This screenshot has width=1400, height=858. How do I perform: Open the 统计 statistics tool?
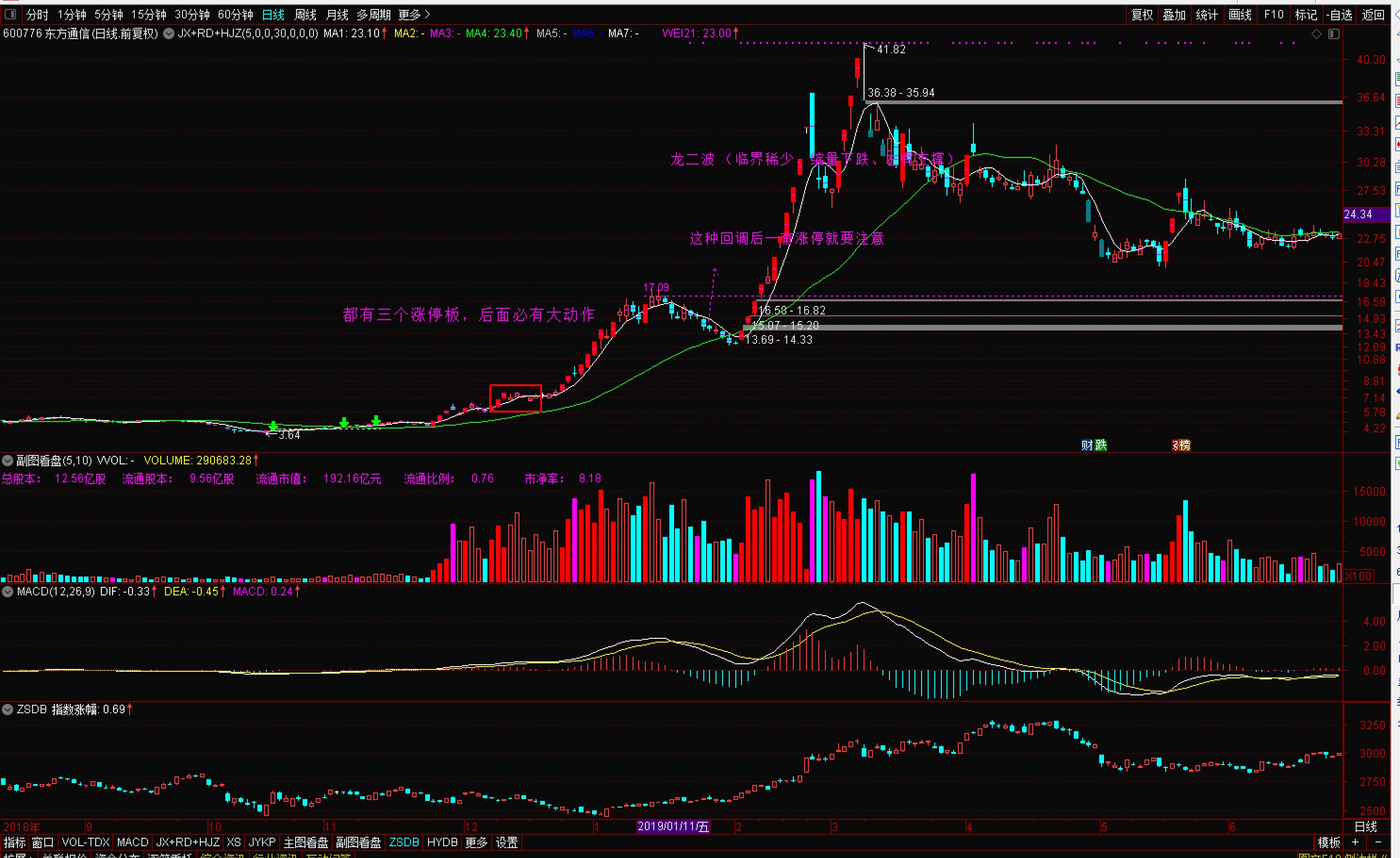click(1207, 15)
